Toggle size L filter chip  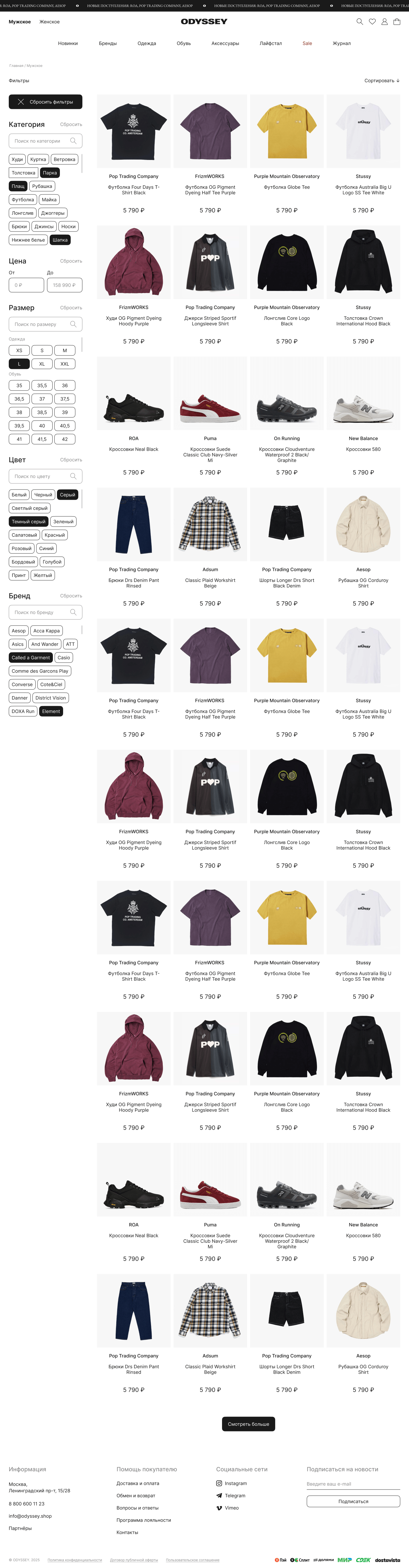tap(19, 364)
